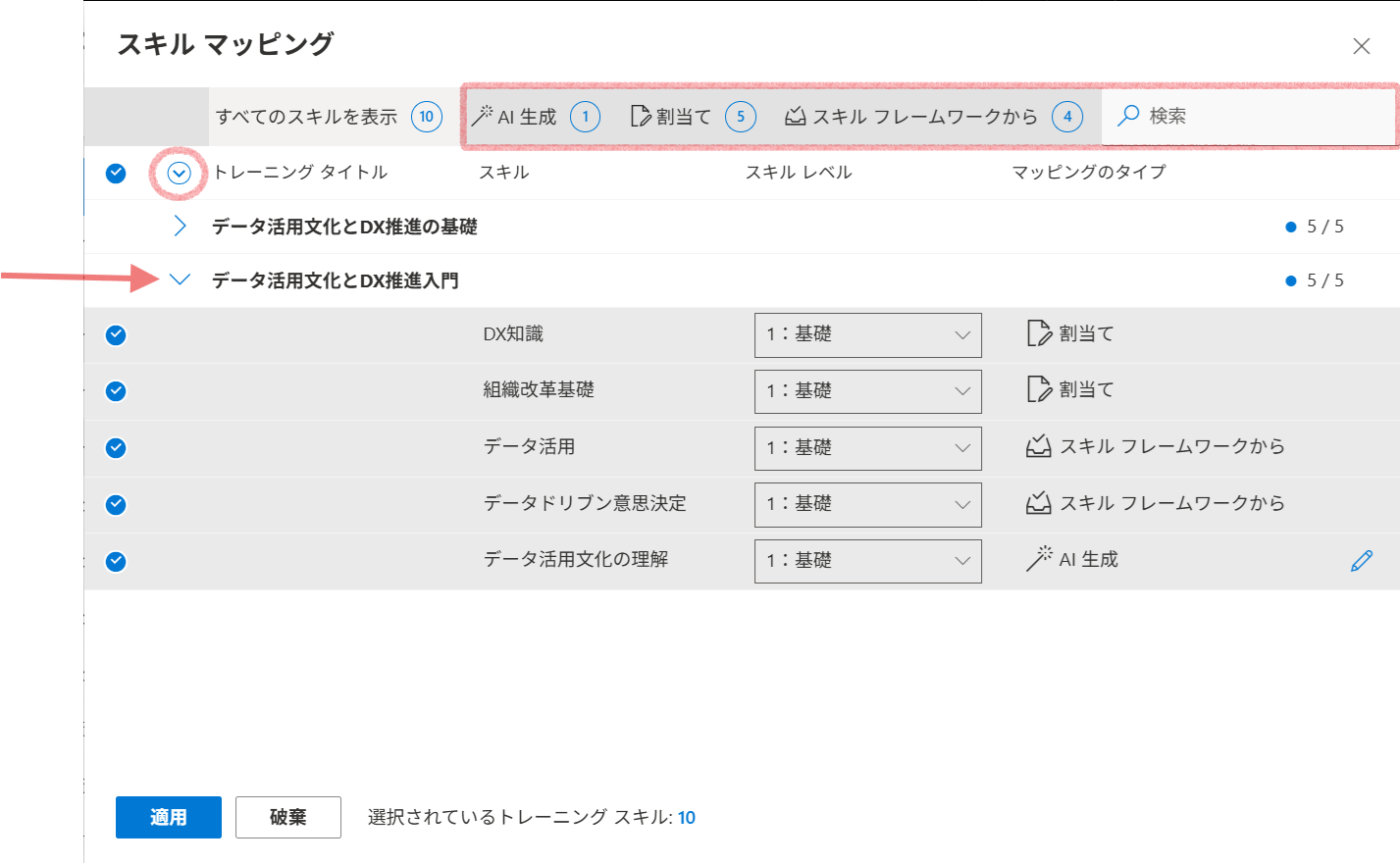Click the 5 / 5 count for DX推進入門

tap(1325, 280)
